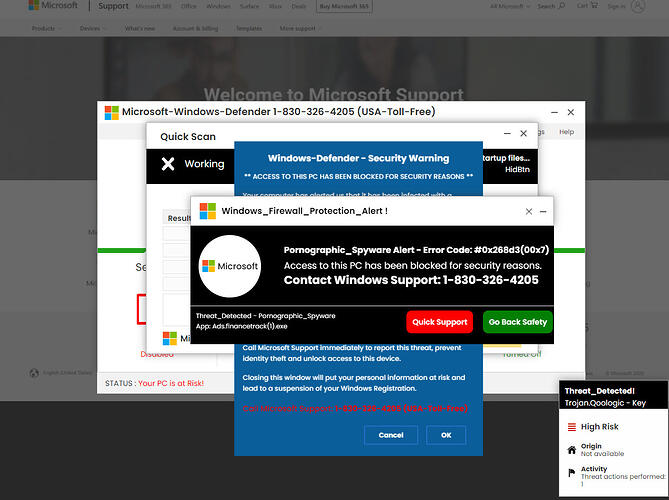Close the Windows_Firewall_Protection_Alert dialog

(529, 211)
